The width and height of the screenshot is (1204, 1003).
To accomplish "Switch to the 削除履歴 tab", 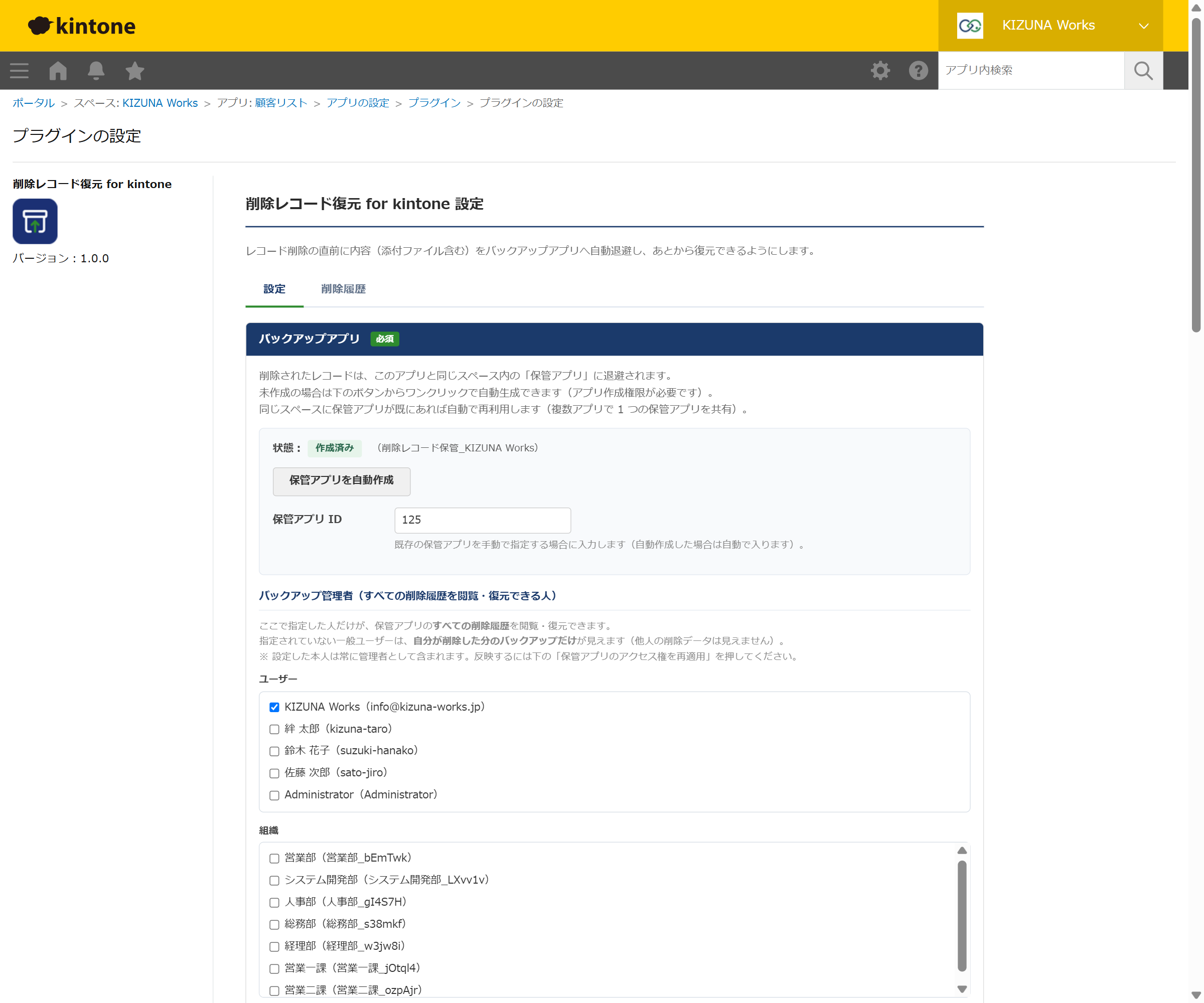I will click(343, 289).
